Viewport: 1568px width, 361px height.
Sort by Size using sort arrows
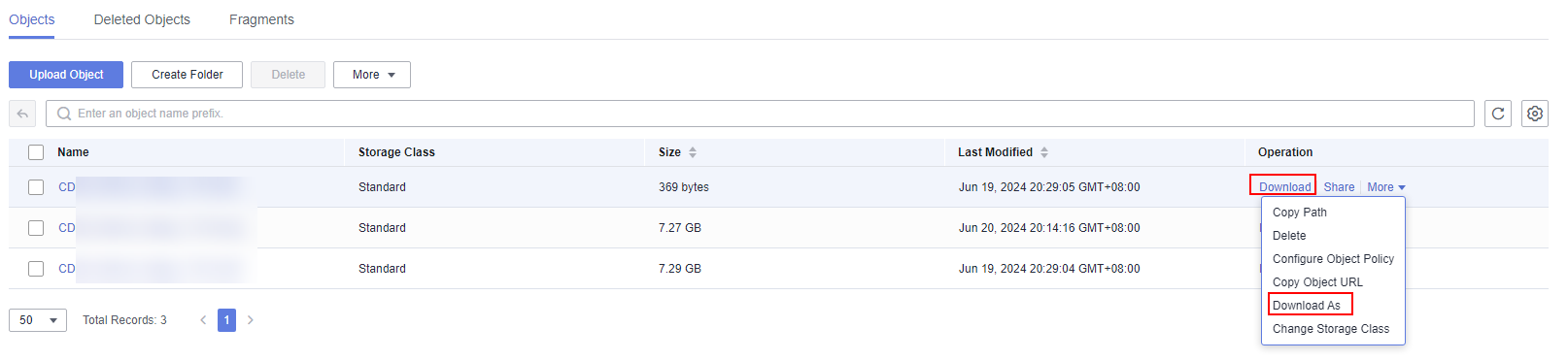(x=693, y=152)
